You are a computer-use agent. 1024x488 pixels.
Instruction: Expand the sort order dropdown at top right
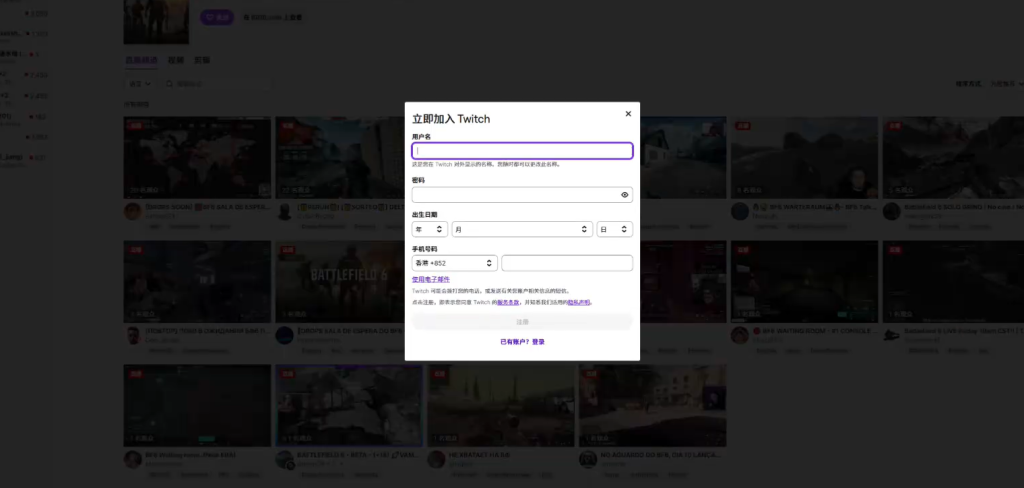999,84
